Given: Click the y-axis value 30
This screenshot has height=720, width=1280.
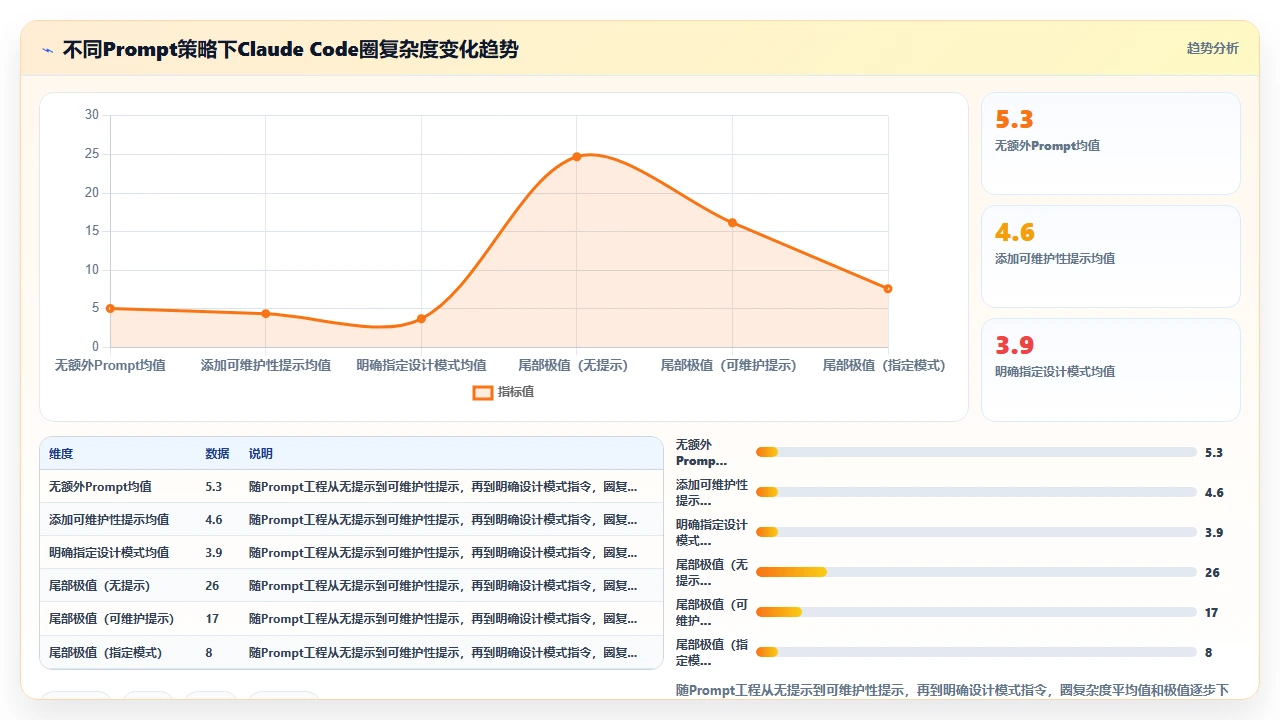Looking at the screenshot, I should pos(92,115).
